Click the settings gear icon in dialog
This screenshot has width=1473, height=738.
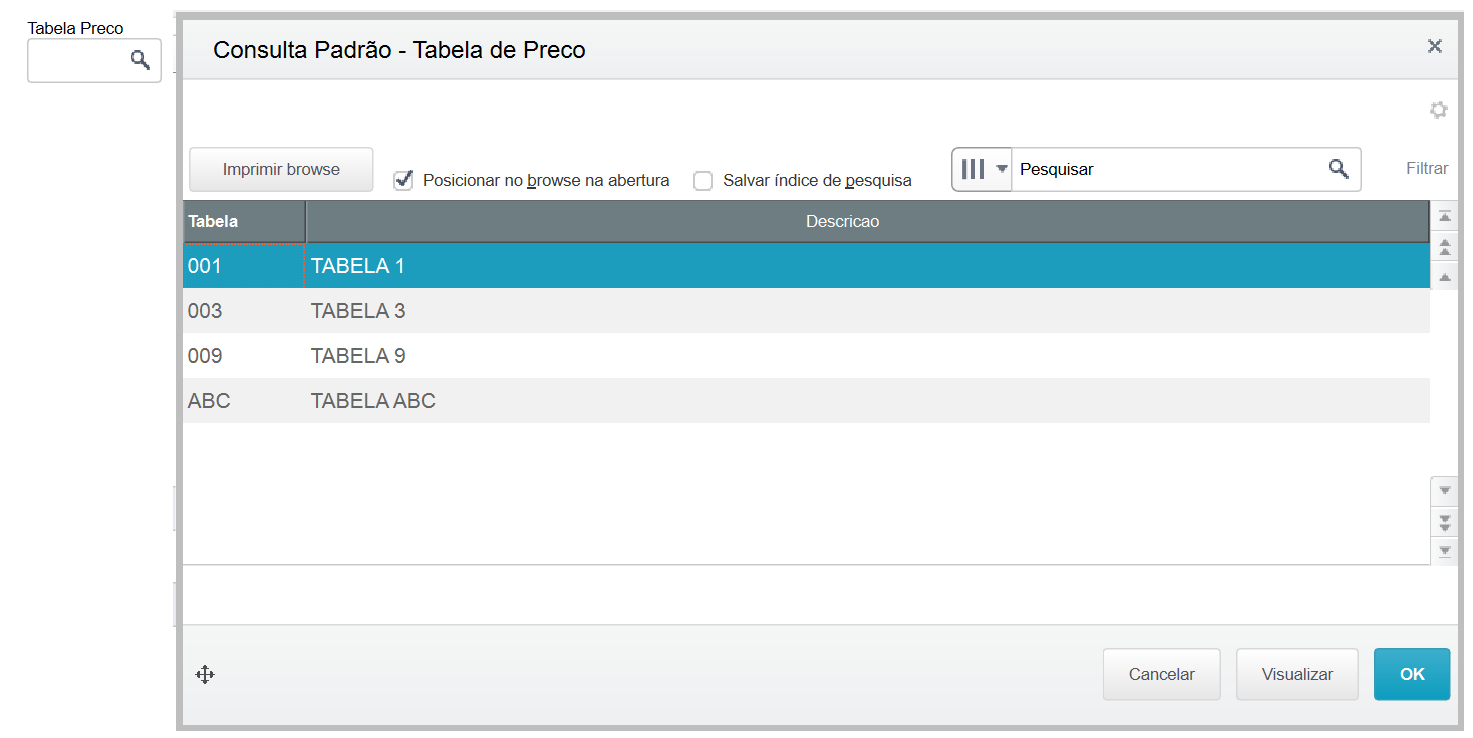click(x=1438, y=110)
